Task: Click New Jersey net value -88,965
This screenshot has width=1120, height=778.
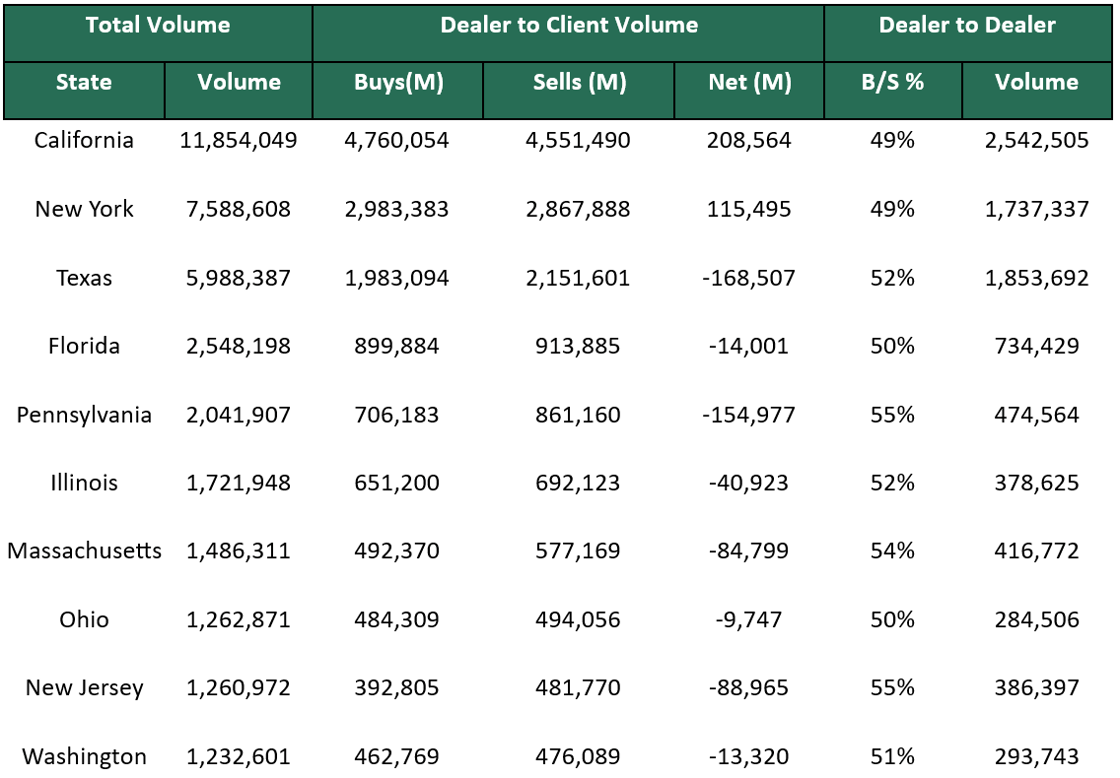Action: [x=749, y=689]
